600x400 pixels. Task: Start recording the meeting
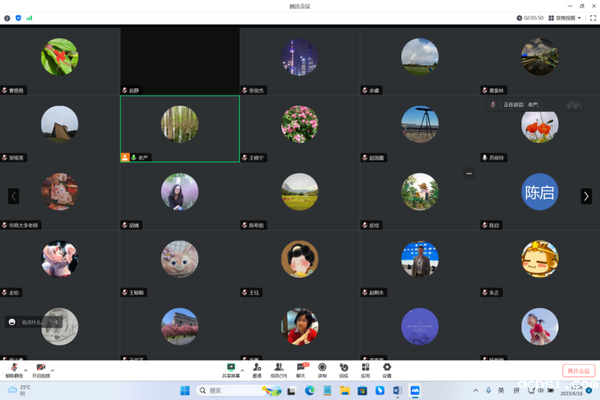pos(322,368)
